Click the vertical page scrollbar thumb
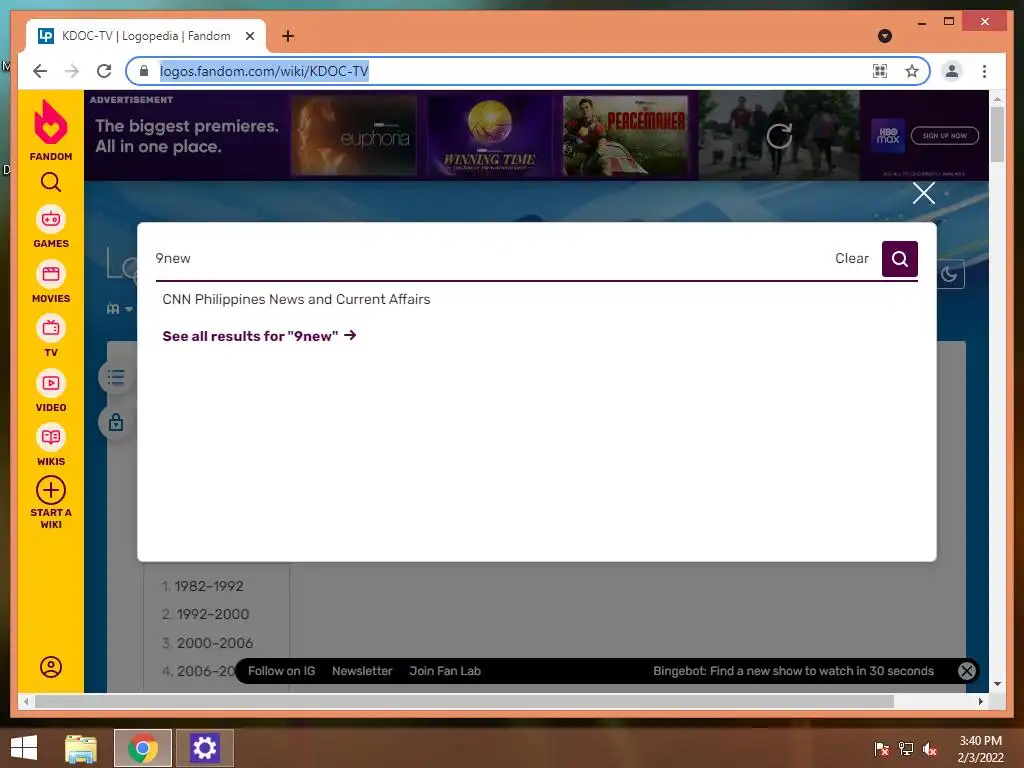 (997, 135)
